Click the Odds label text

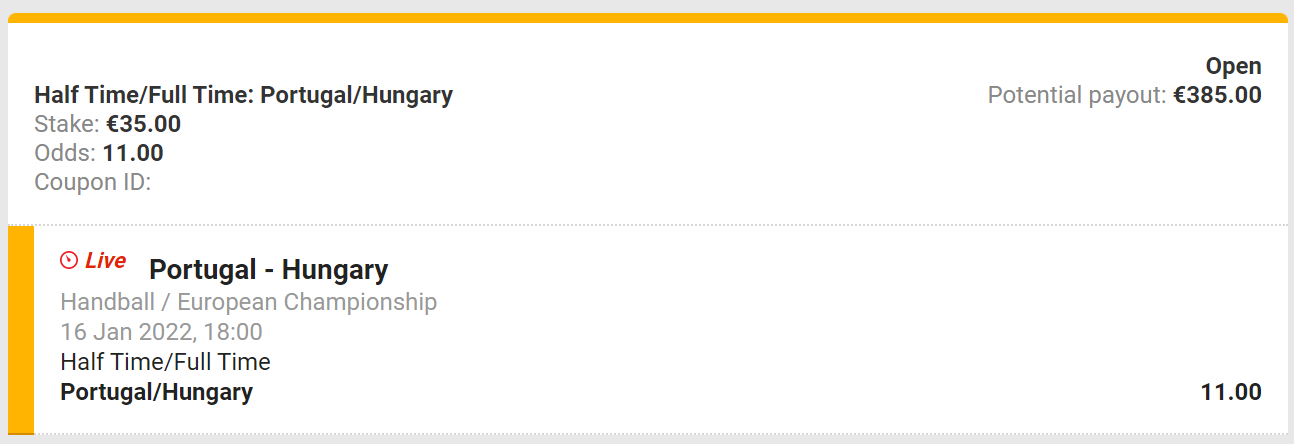click(65, 153)
